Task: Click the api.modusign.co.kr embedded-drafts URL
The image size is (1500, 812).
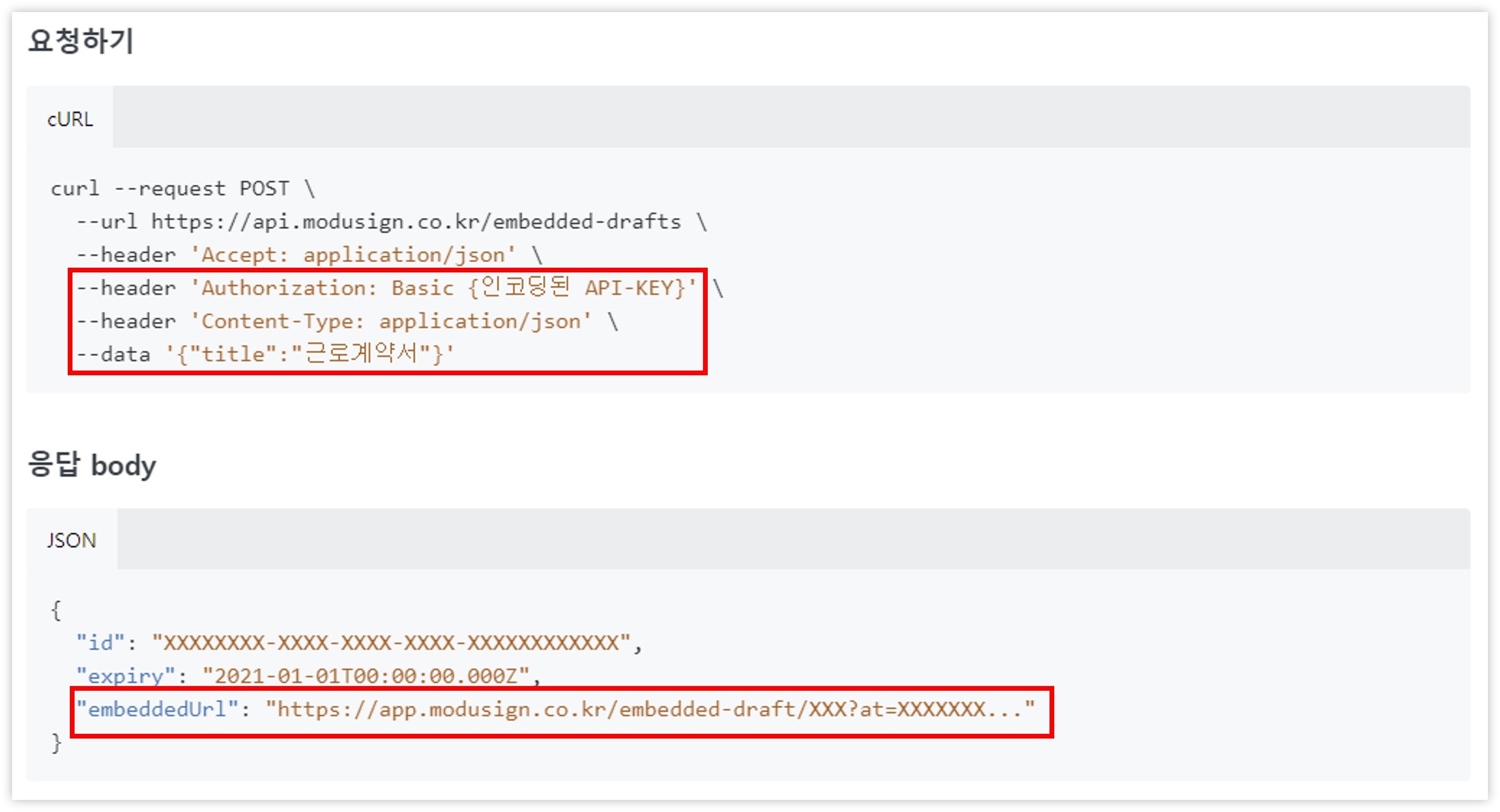Action: (416, 222)
